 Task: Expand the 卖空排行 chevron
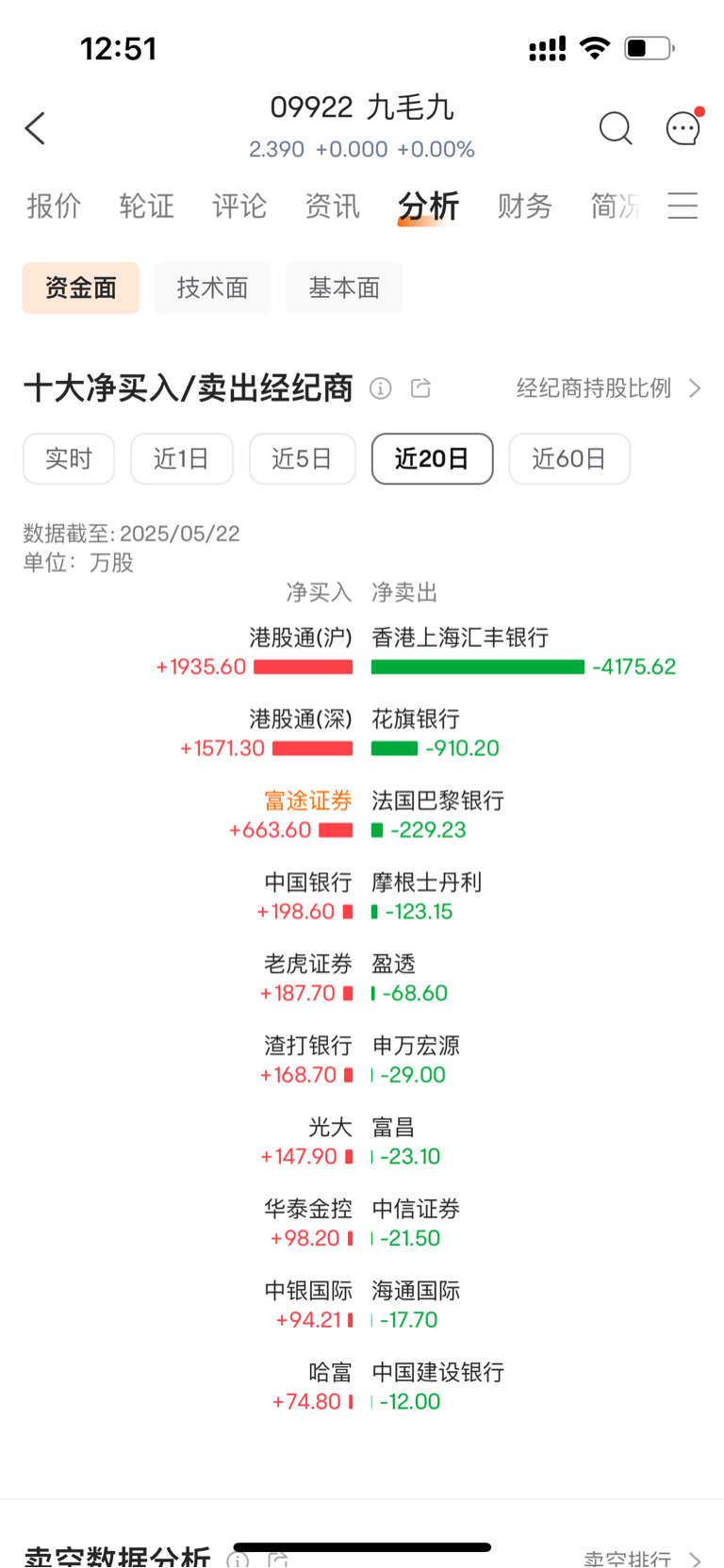(x=695, y=1560)
